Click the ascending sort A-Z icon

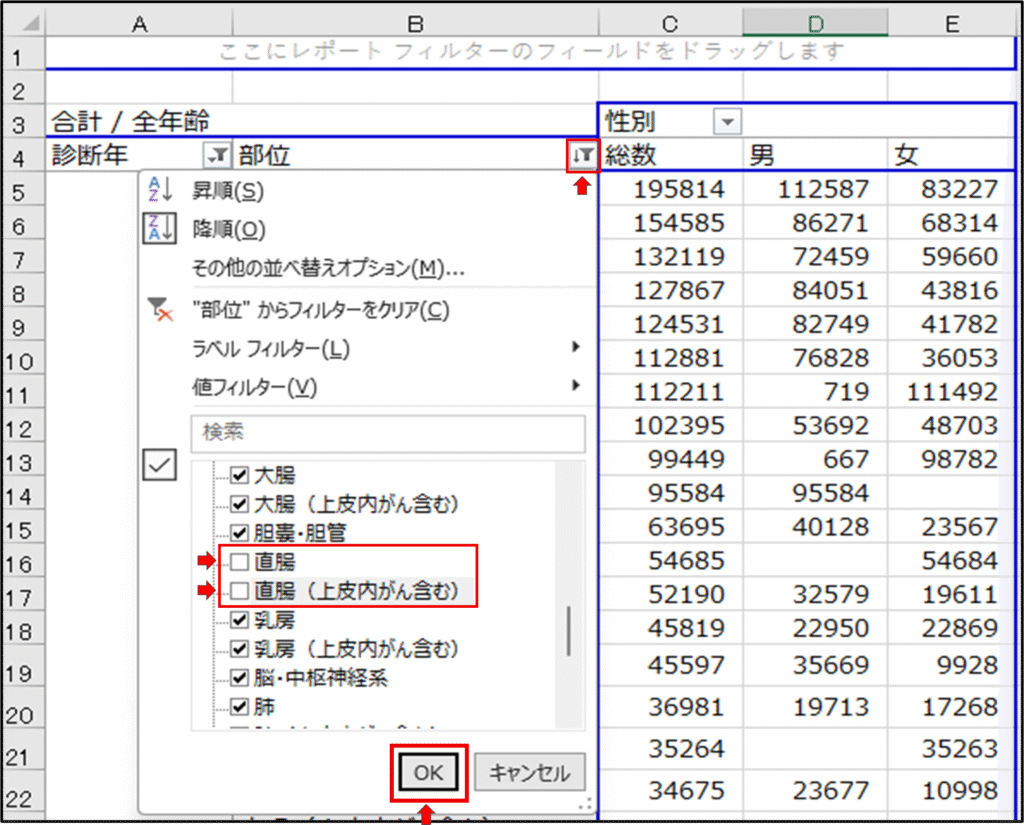pos(160,190)
